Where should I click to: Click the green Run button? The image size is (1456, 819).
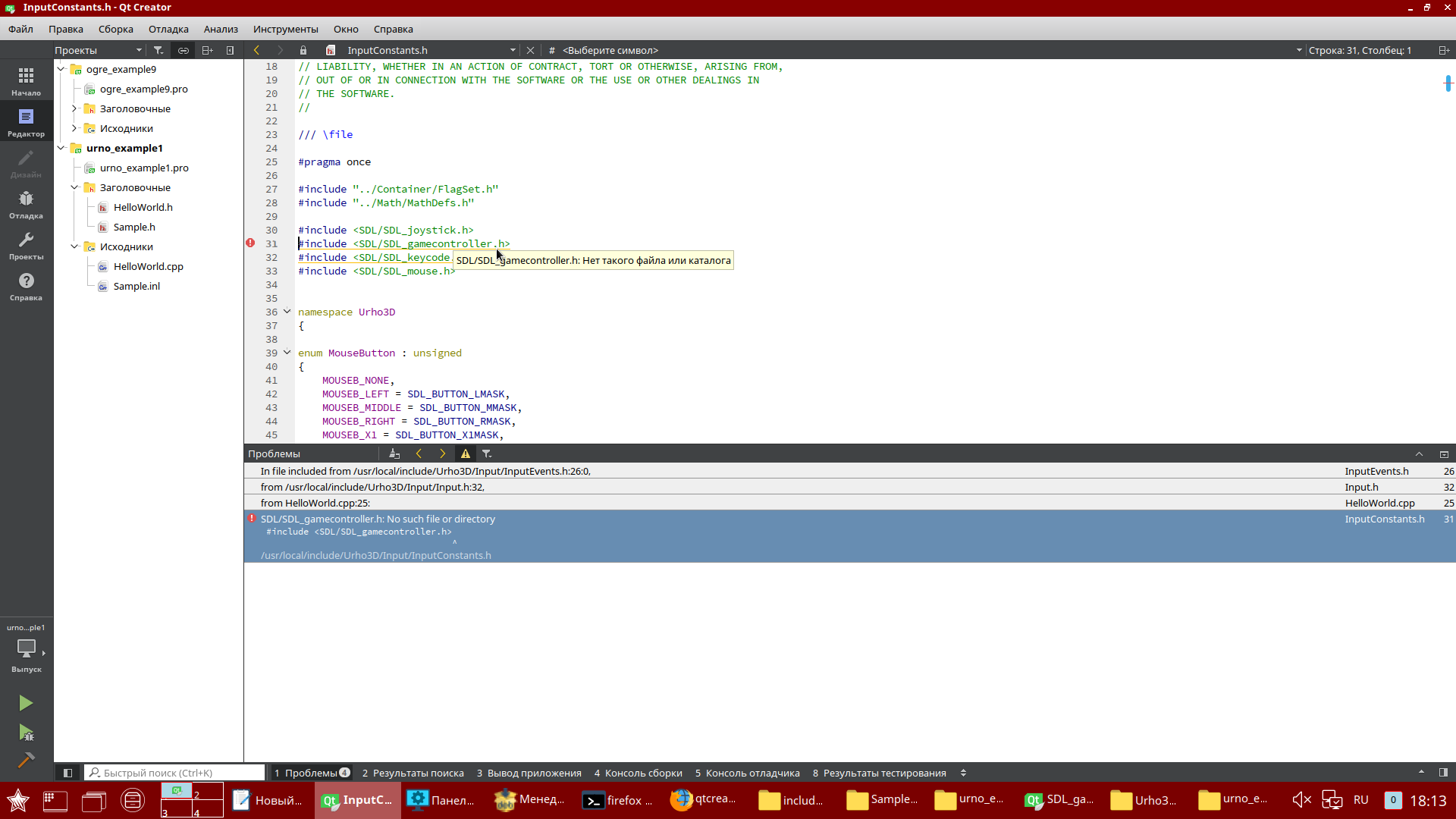click(26, 703)
